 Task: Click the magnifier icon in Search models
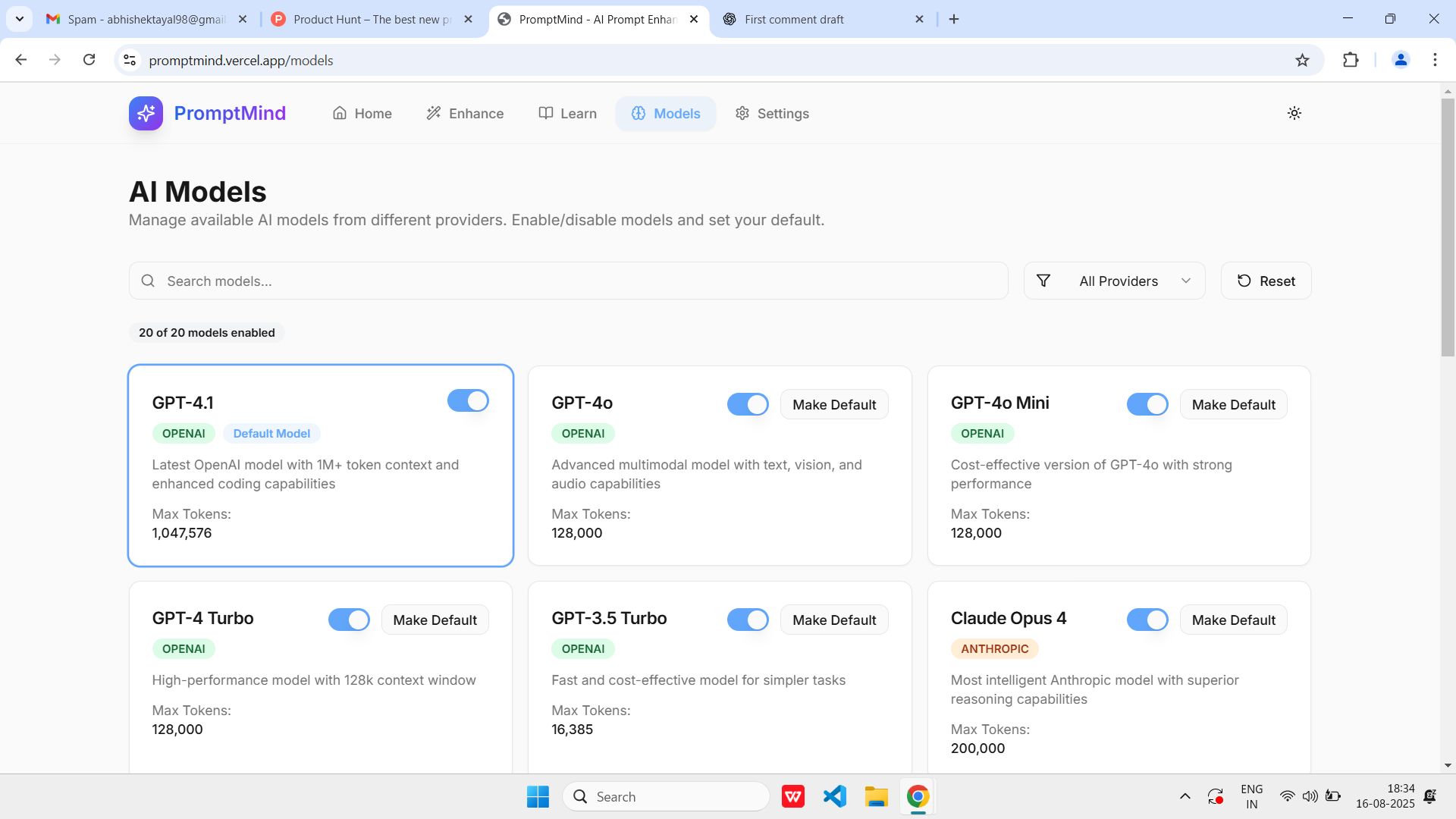(x=148, y=281)
